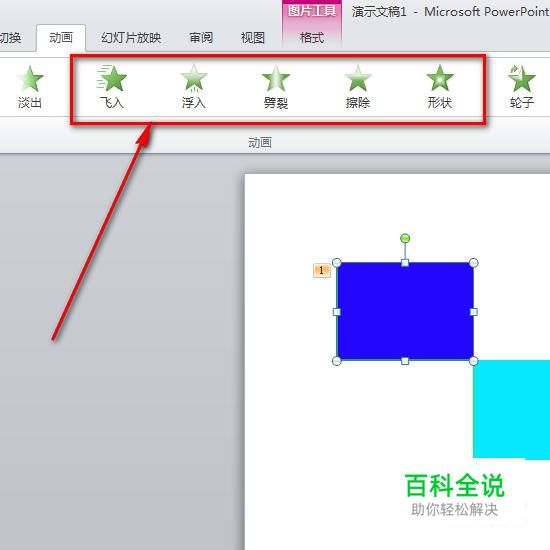550x550 pixels.
Task: Apply the 淡出 fade animation effect
Action: [30, 87]
